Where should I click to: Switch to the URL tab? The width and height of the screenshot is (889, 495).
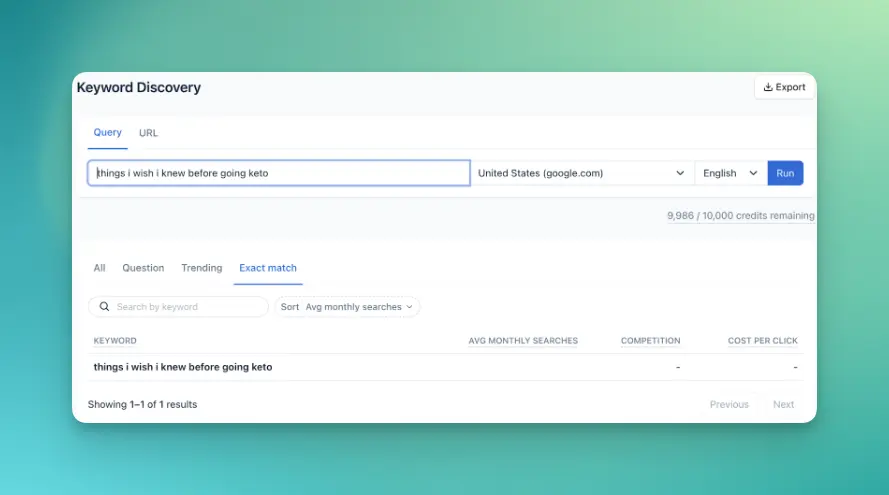click(x=148, y=133)
